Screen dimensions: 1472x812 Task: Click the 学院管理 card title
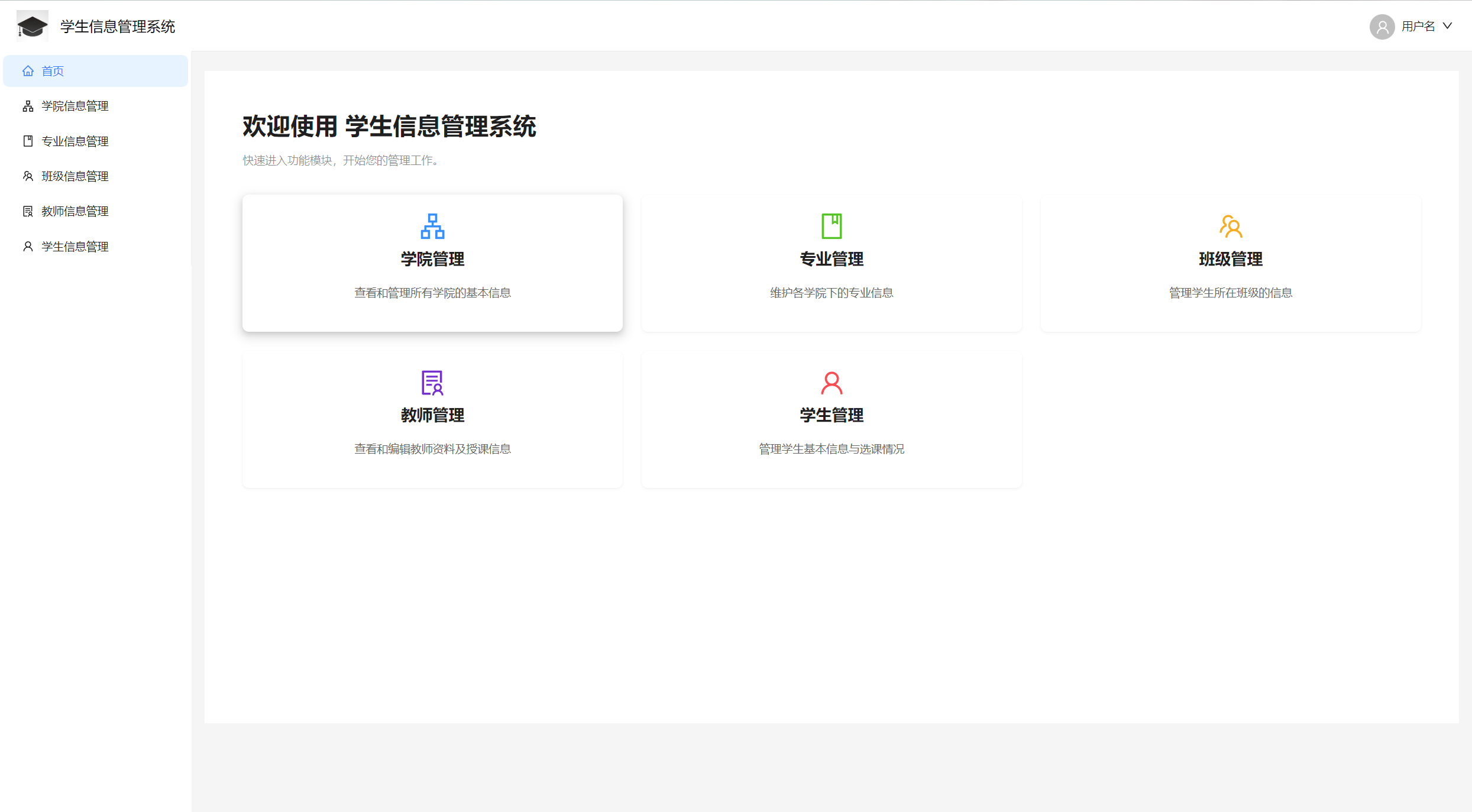[x=432, y=259]
